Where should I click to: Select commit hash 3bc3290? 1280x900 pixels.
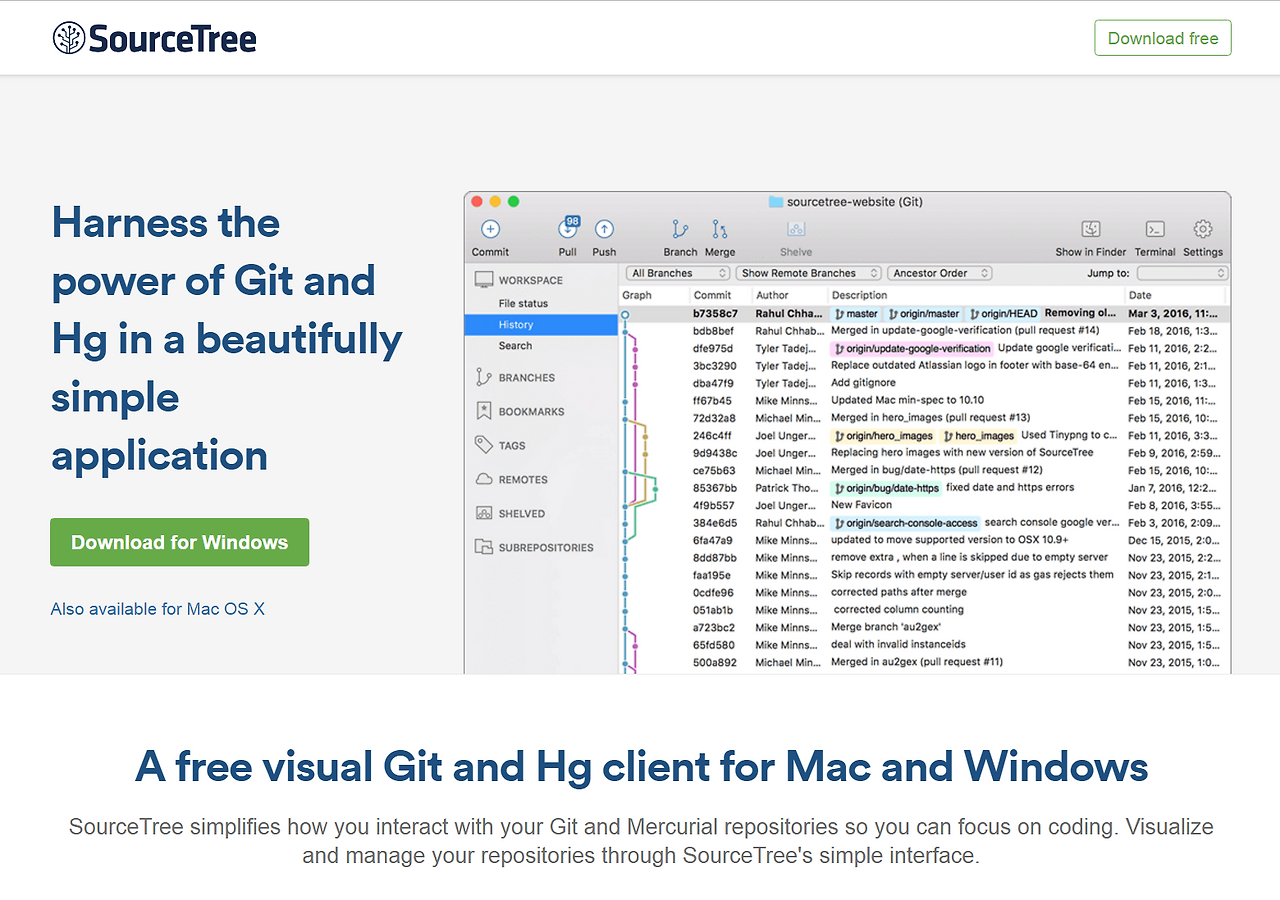click(x=715, y=366)
